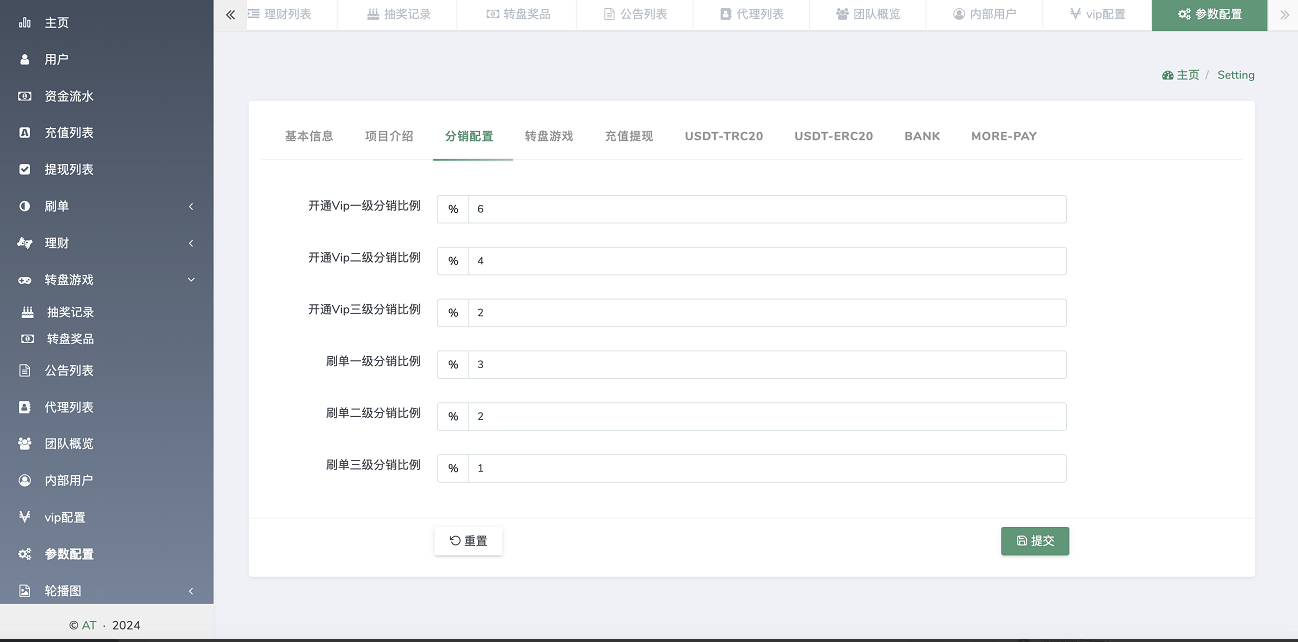Open the 充值提现 settings tab
Viewport: 1298px width, 642px height.
(x=629, y=136)
